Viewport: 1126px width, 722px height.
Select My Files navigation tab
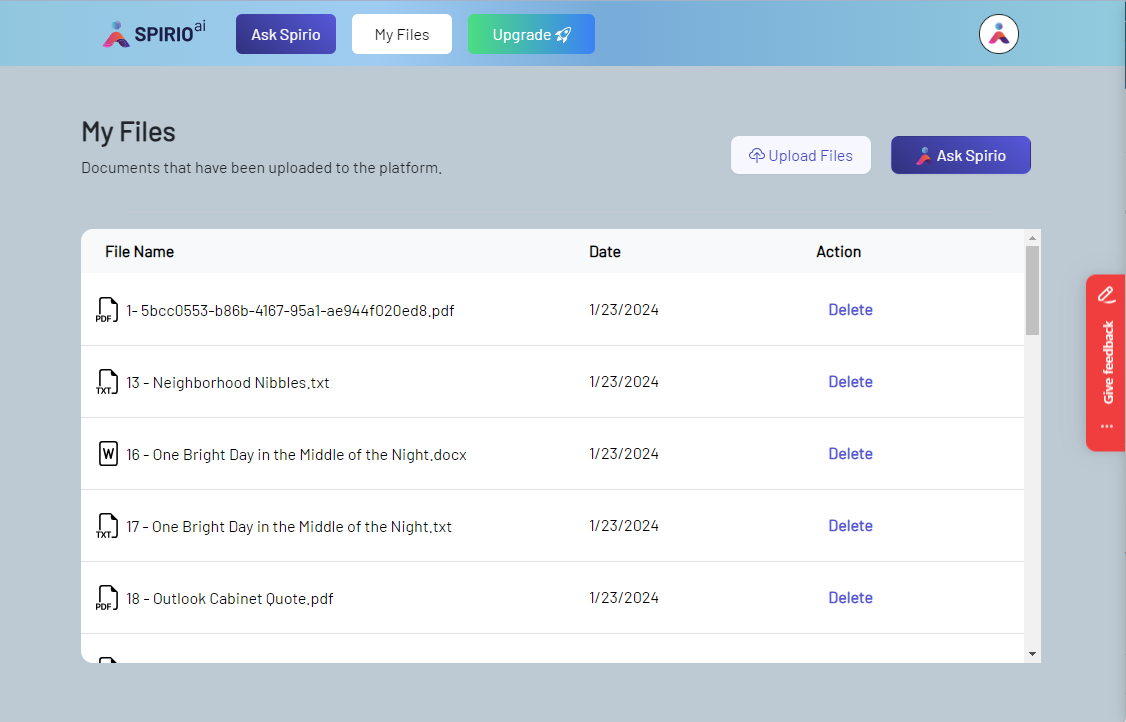coord(402,34)
